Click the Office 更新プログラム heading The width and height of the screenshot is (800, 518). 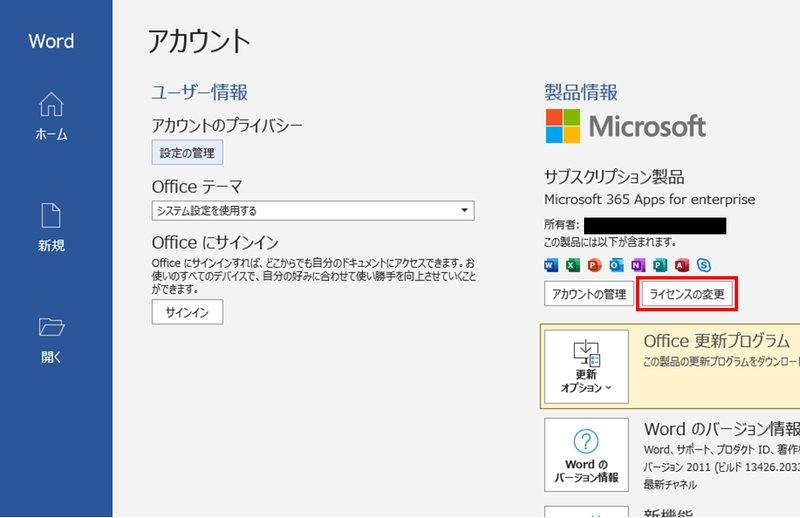coord(716,340)
